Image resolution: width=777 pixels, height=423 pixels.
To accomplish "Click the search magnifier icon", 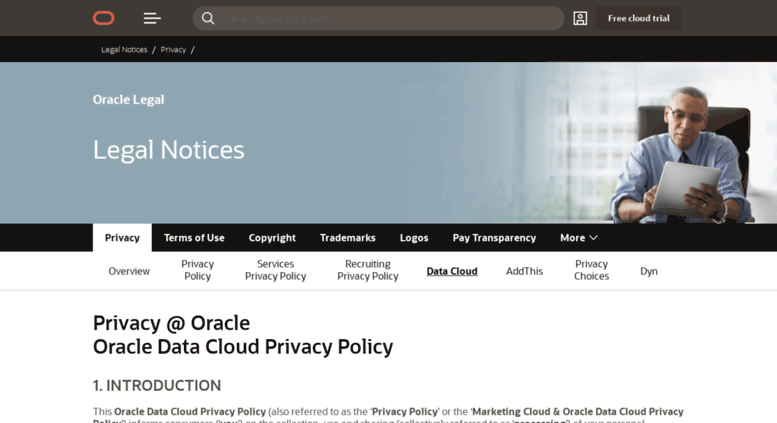I will 208,18.
